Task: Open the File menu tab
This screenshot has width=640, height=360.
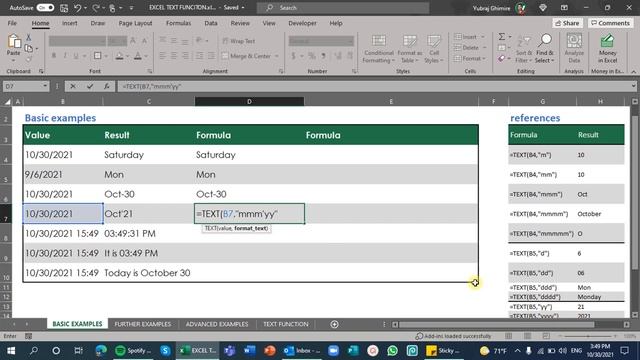Action: tap(12, 23)
